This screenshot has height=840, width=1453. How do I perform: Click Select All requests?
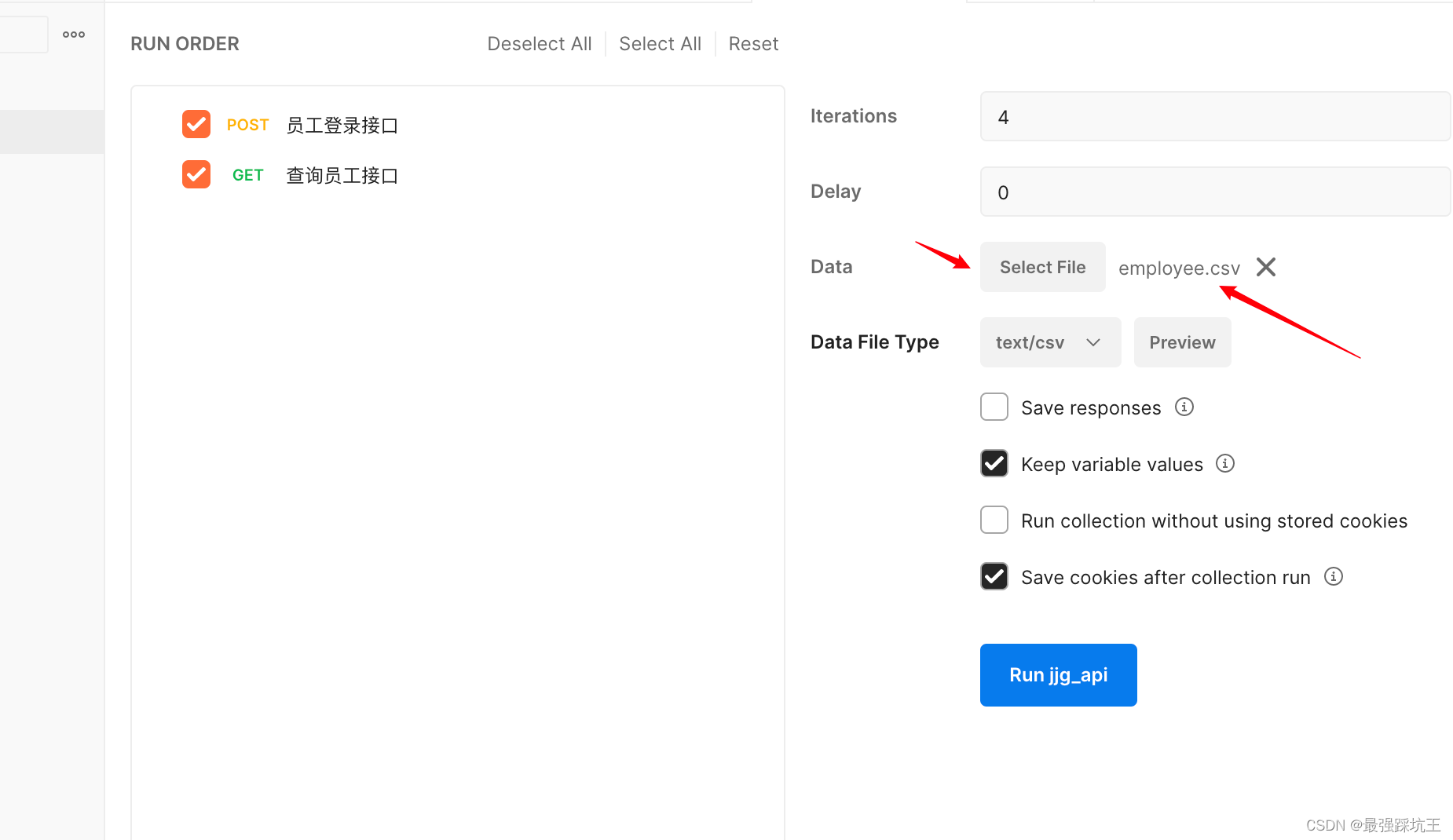[660, 44]
